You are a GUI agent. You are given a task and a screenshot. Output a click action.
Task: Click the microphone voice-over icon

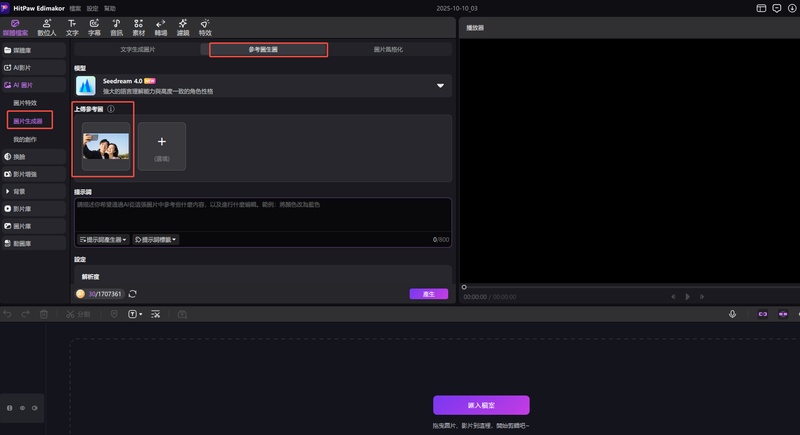coord(732,314)
